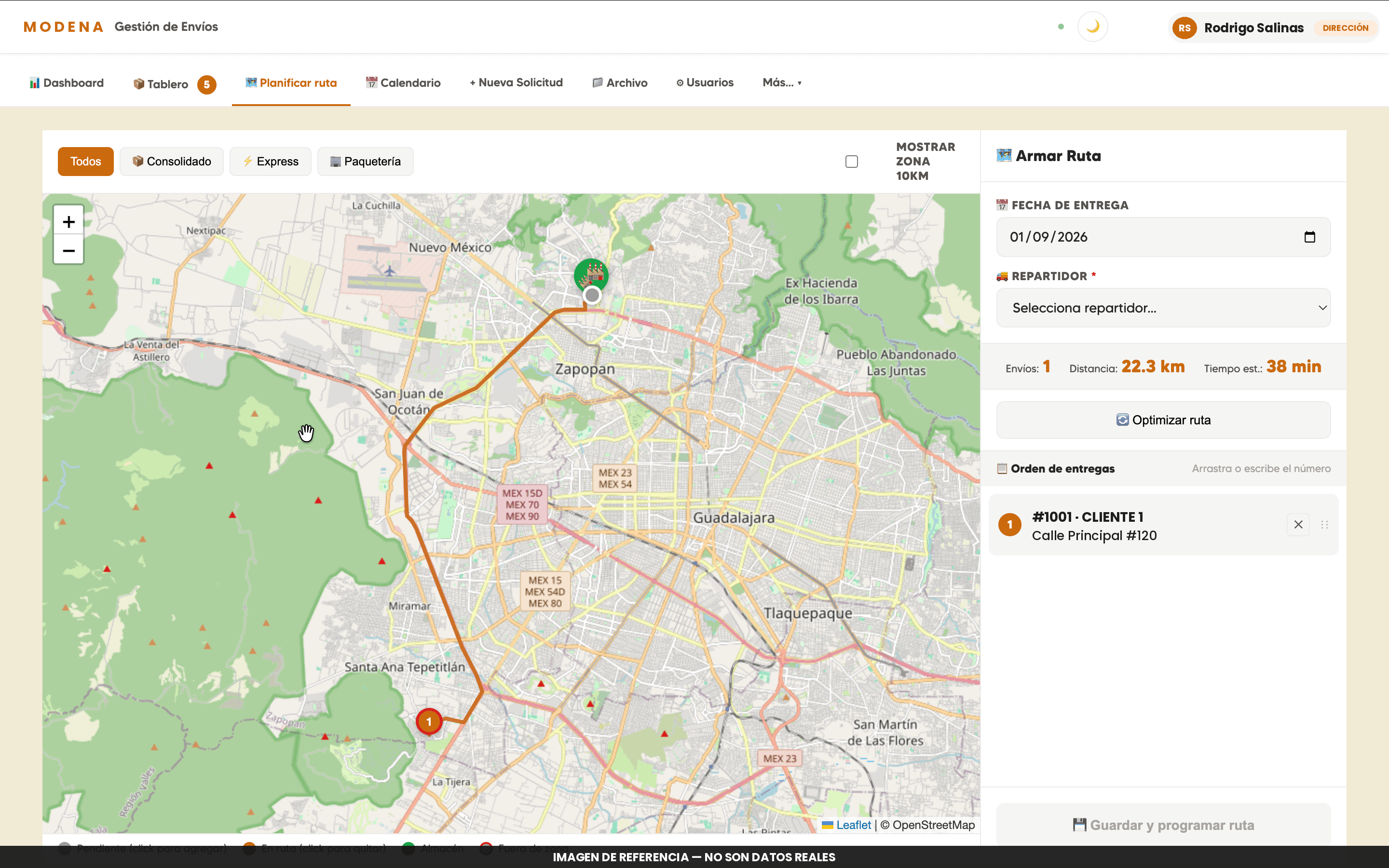The height and width of the screenshot is (868, 1389).
Task: Filter by Paquetería shipments
Action: (365, 162)
